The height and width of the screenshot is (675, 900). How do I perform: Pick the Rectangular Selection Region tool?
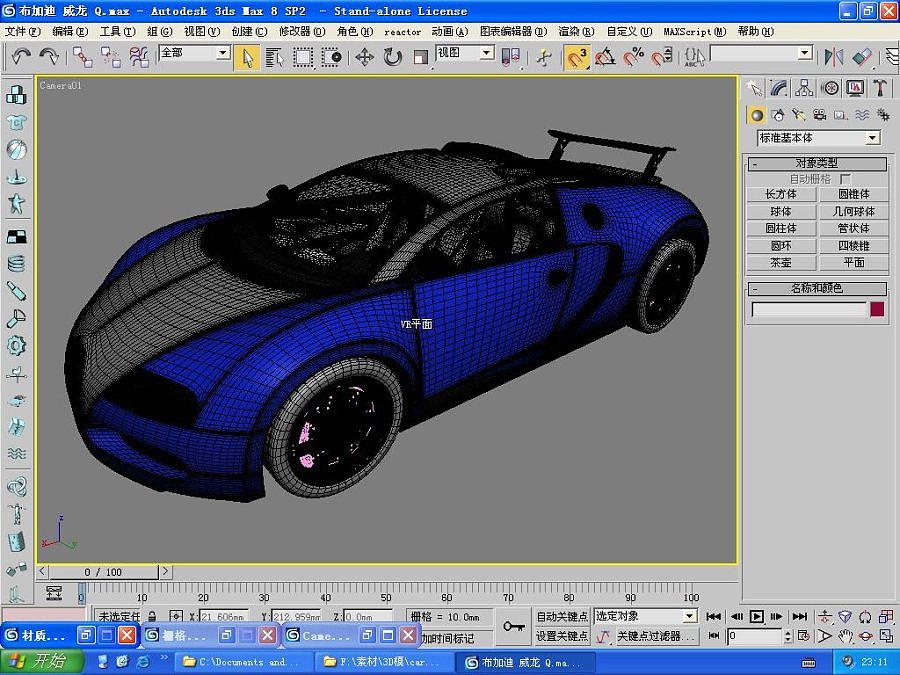pyautogui.click(x=303, y=57)
